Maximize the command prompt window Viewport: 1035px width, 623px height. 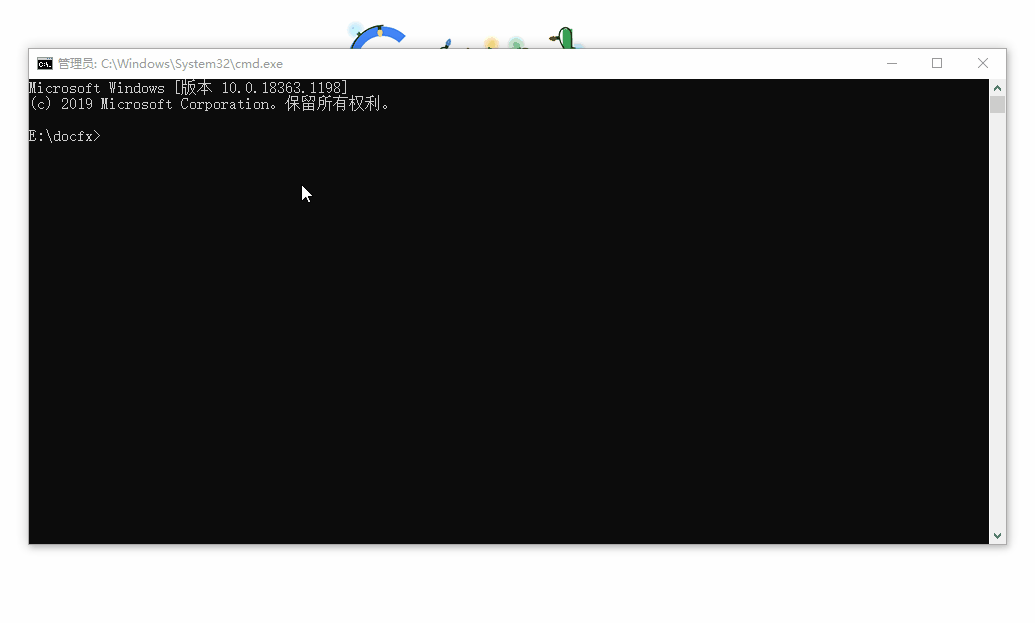(937, 64)
